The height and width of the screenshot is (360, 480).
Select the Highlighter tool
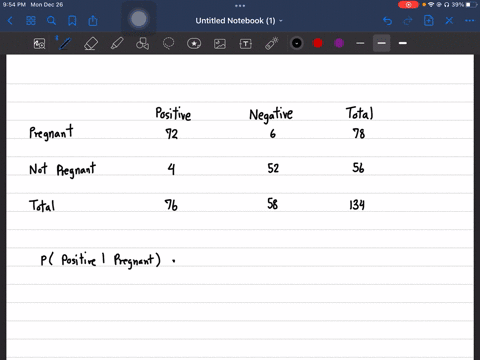pos(117,44)
